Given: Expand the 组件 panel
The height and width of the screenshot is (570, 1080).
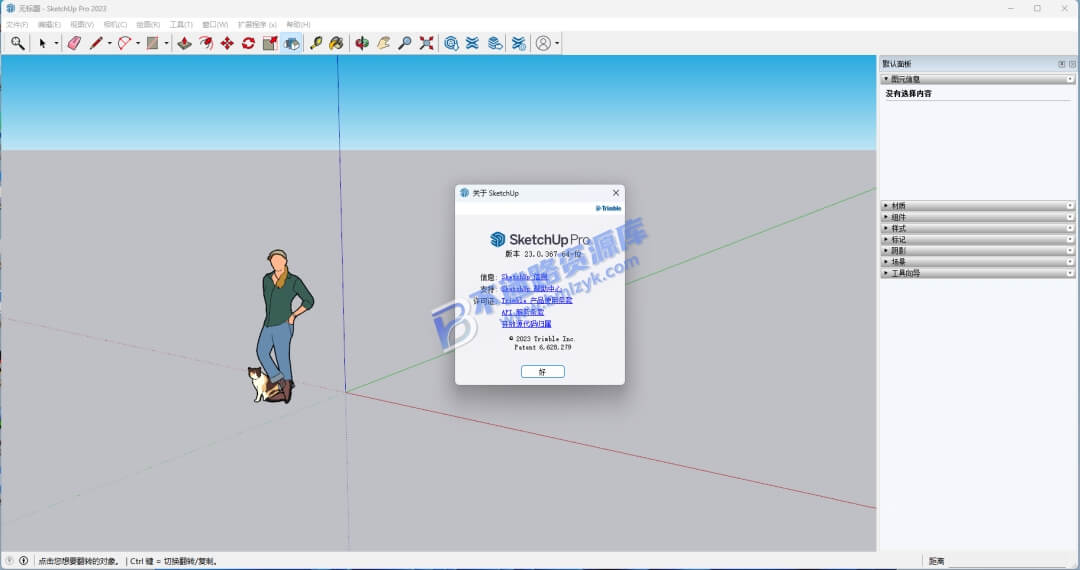Looking at the screenshot, I should tap(978, 217).
